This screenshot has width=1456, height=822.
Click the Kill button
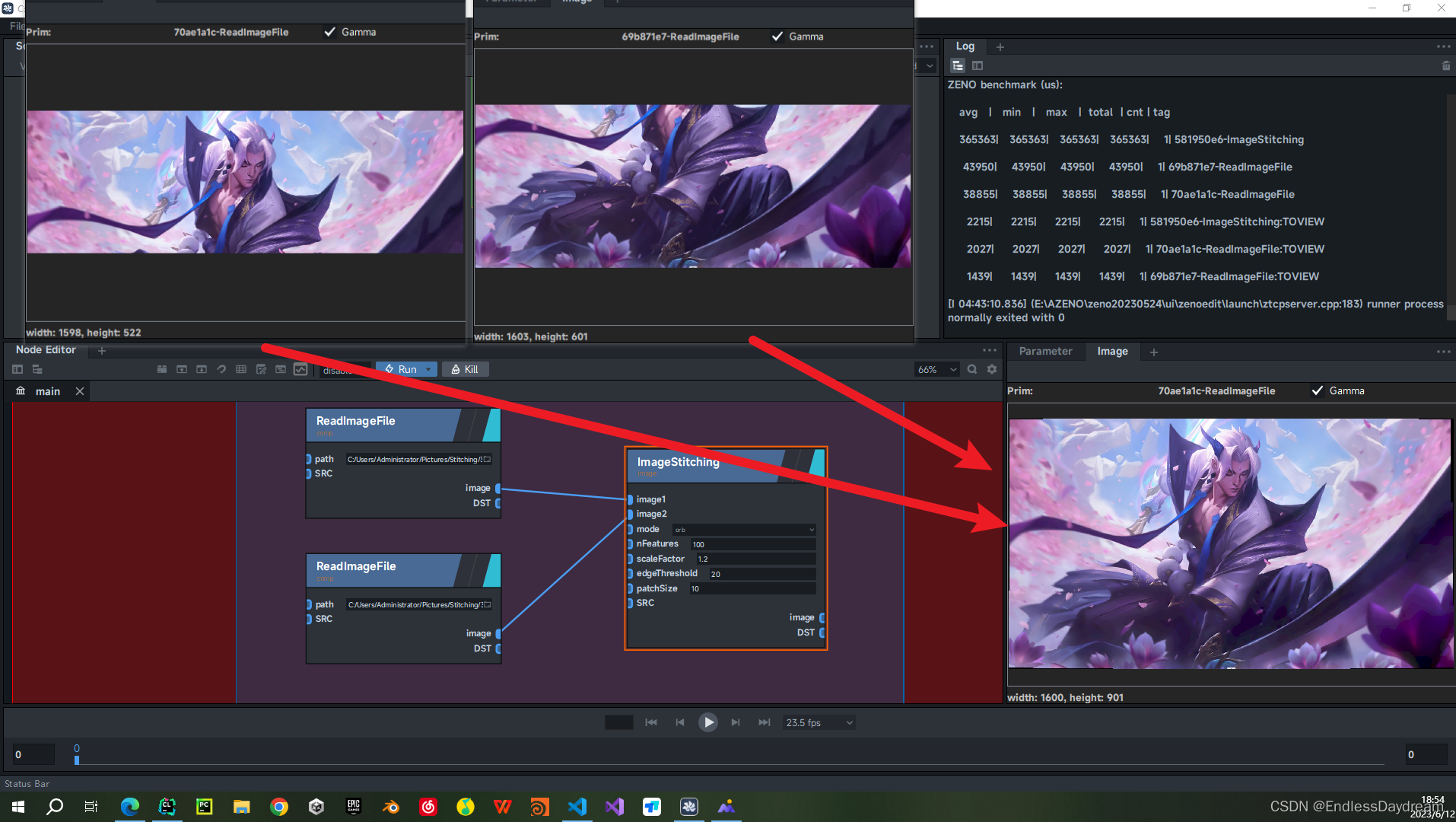[x=465, y=369]
